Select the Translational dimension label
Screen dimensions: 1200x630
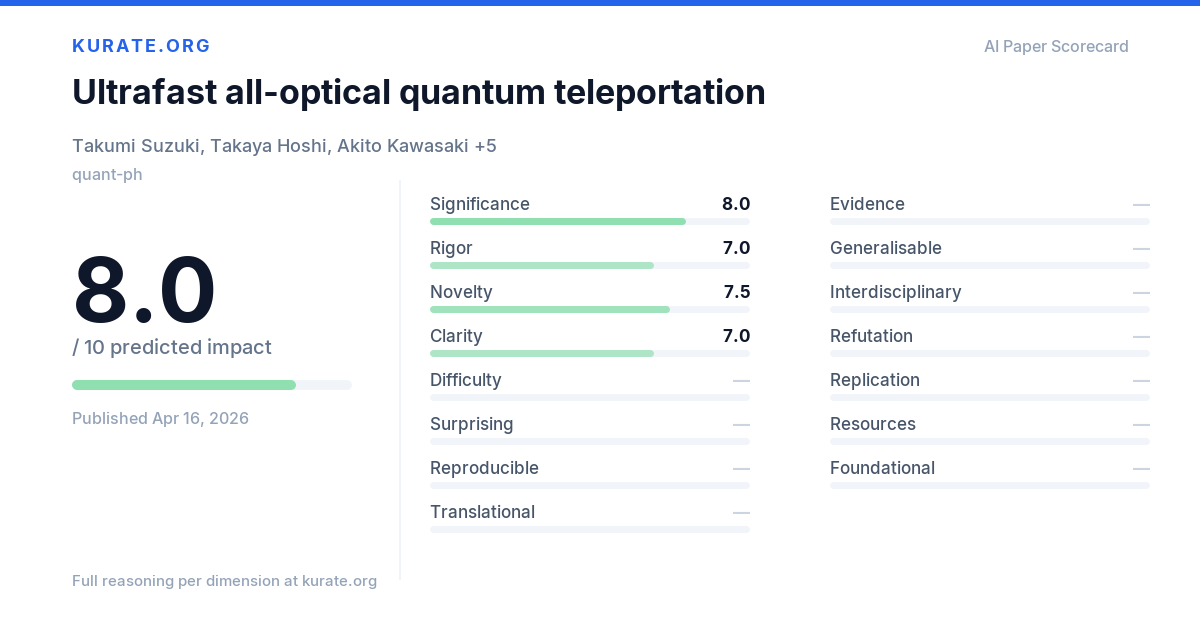[x=482, y=512]
